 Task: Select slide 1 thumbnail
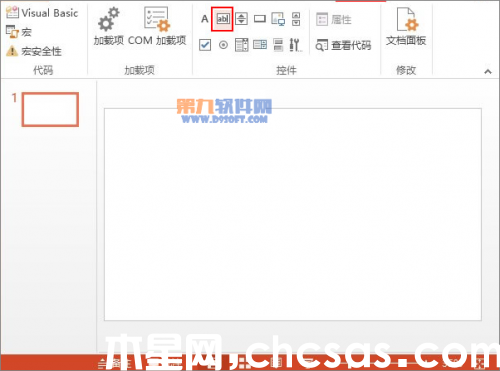[x=50, y=110]
